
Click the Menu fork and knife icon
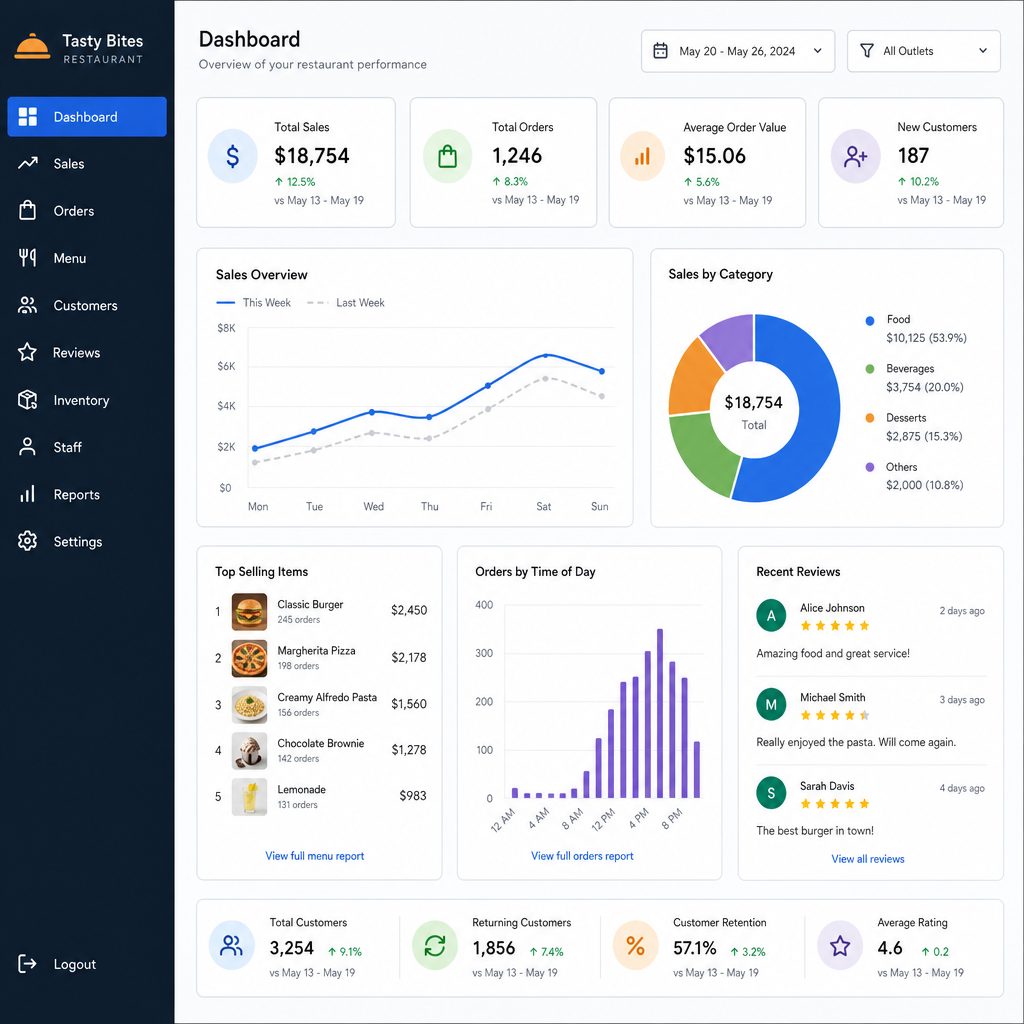27,257
